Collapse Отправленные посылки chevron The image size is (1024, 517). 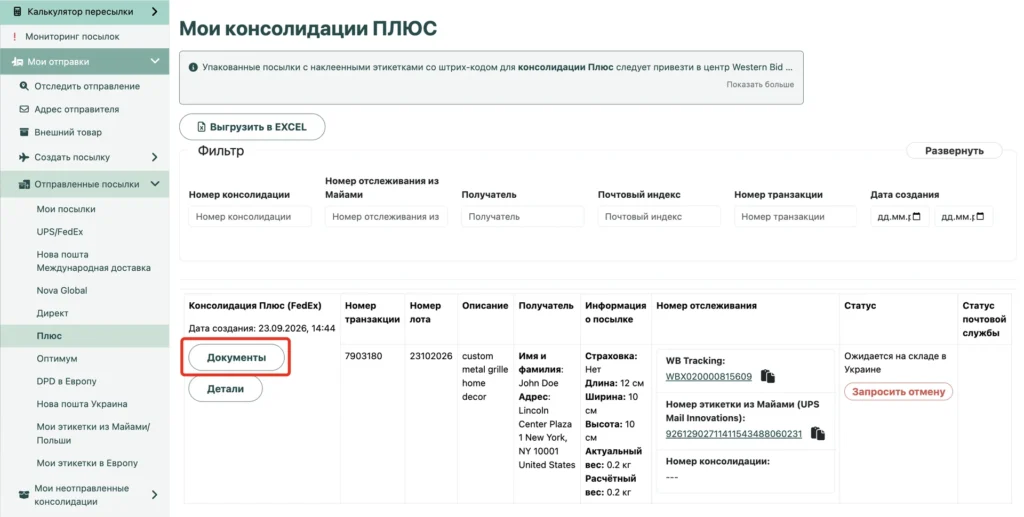point(155,184)
